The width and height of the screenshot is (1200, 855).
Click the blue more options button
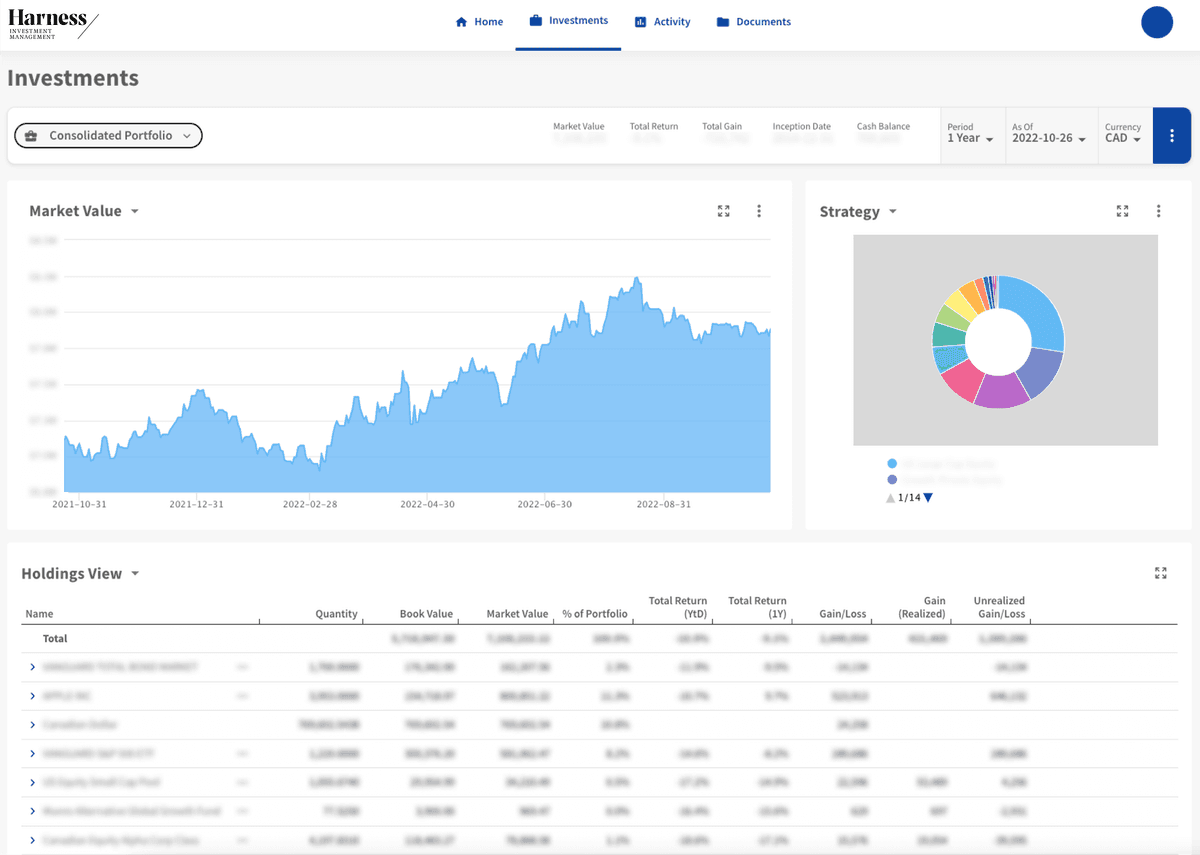point(1171,136)
